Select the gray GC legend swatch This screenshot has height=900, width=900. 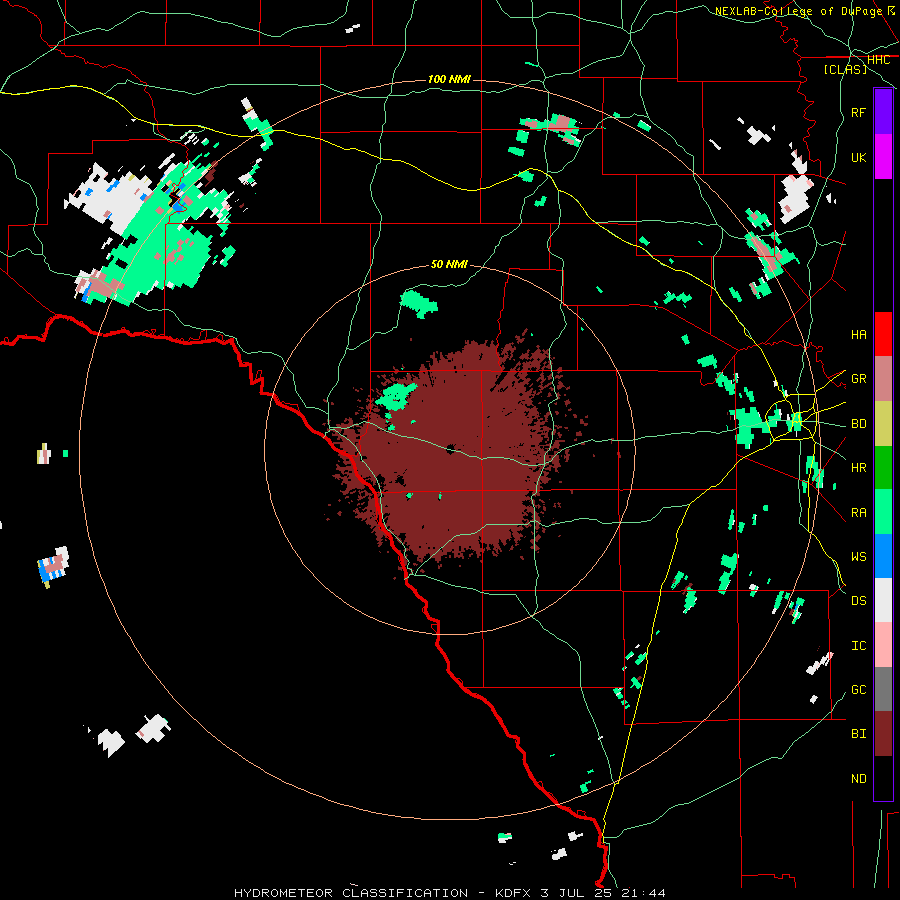tap(883, 689)
